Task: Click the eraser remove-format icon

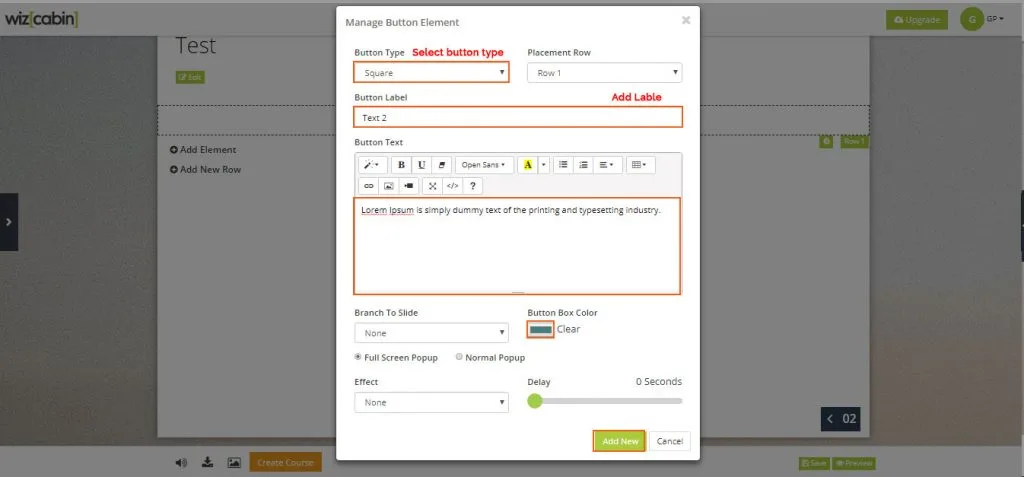Action: pos(441,165)
